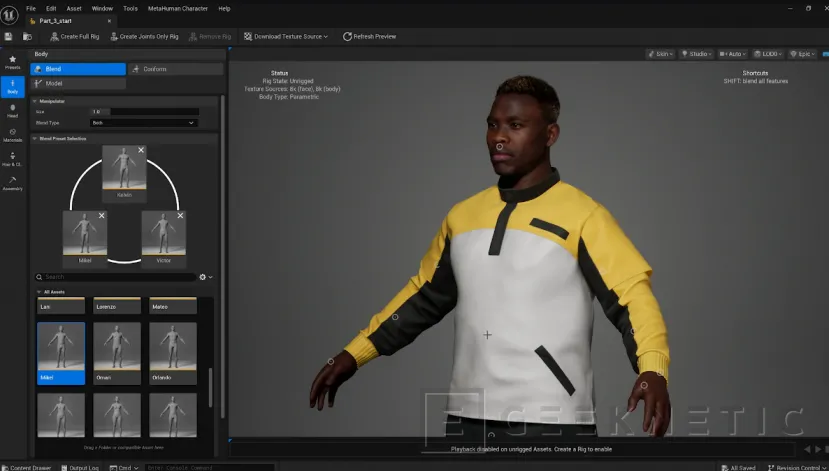Click the manipulator circle on left wrist
Screen dimensions: 829x471
point(331,362)
